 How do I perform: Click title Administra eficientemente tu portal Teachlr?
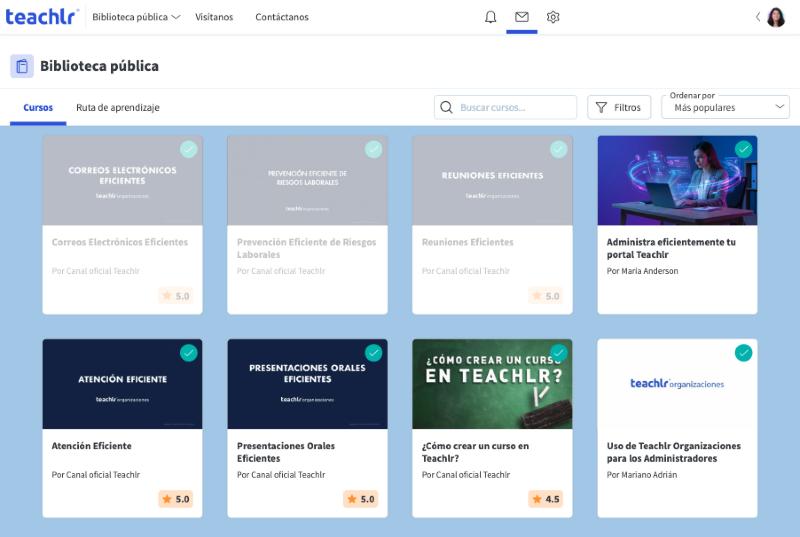(x=671, y=248)
